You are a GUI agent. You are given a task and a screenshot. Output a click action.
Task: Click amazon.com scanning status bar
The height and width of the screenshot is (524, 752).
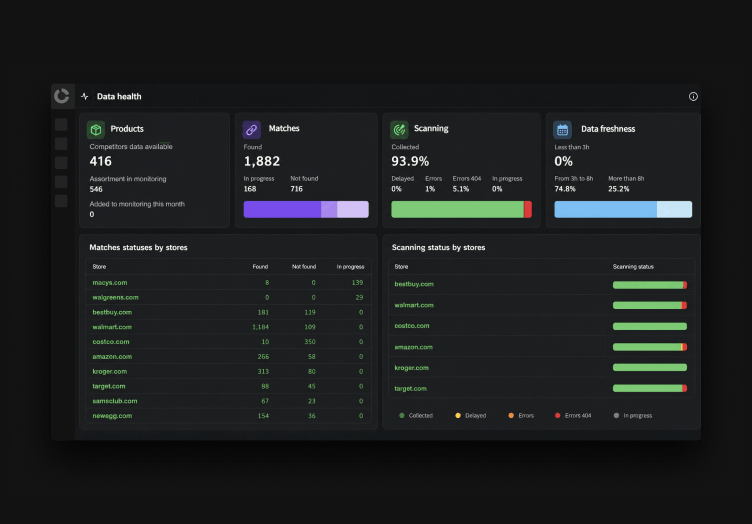point(650,347)
